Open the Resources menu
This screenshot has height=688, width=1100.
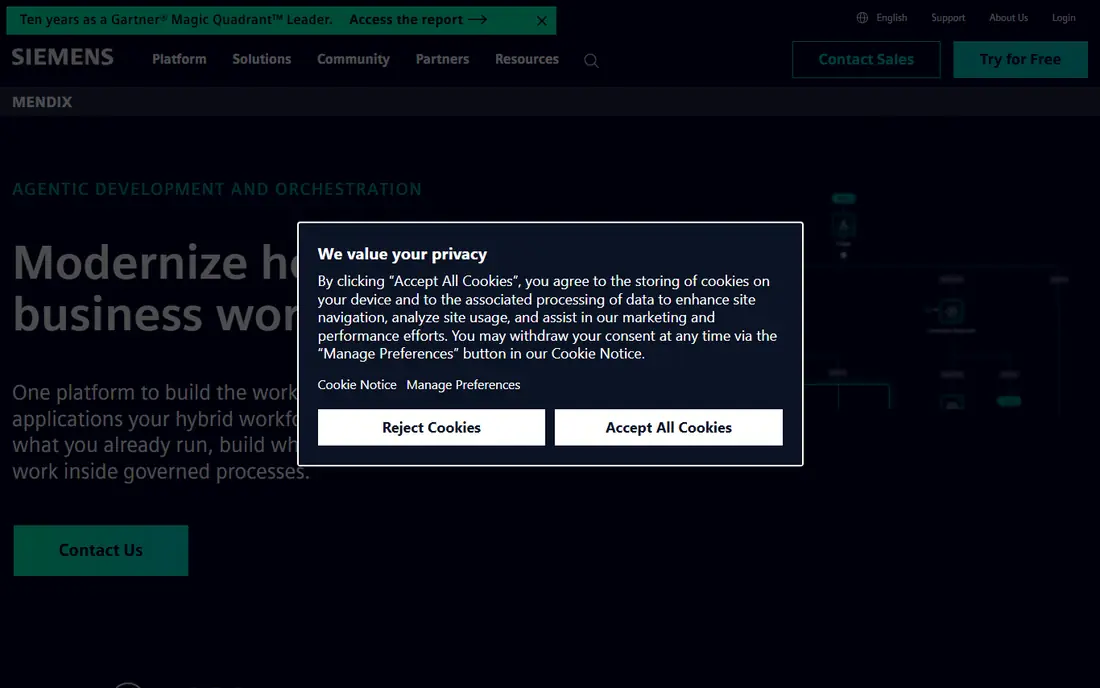pyautogui.click(x=527, y=59)
